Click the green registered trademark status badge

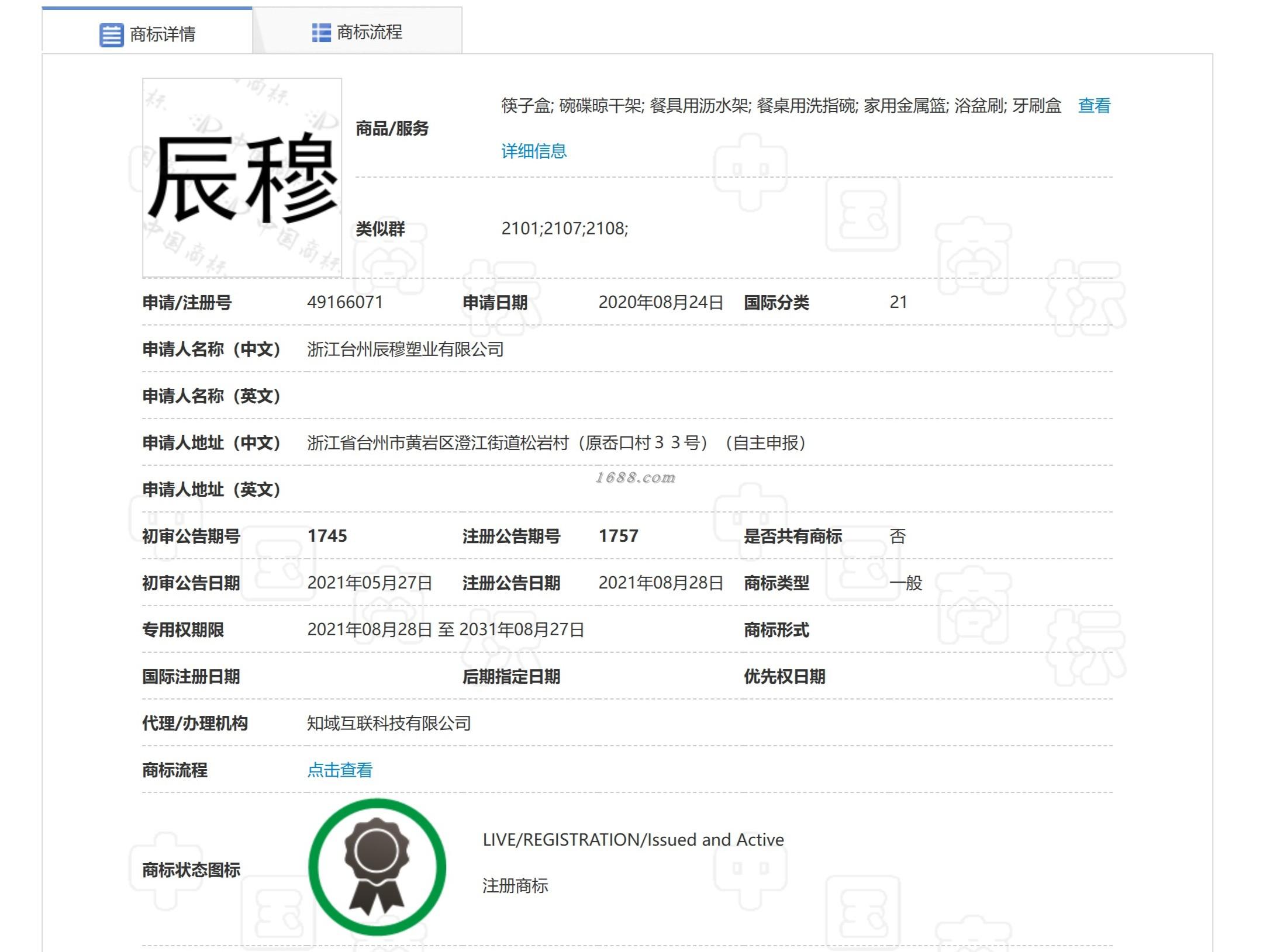(x=377, y=867)
